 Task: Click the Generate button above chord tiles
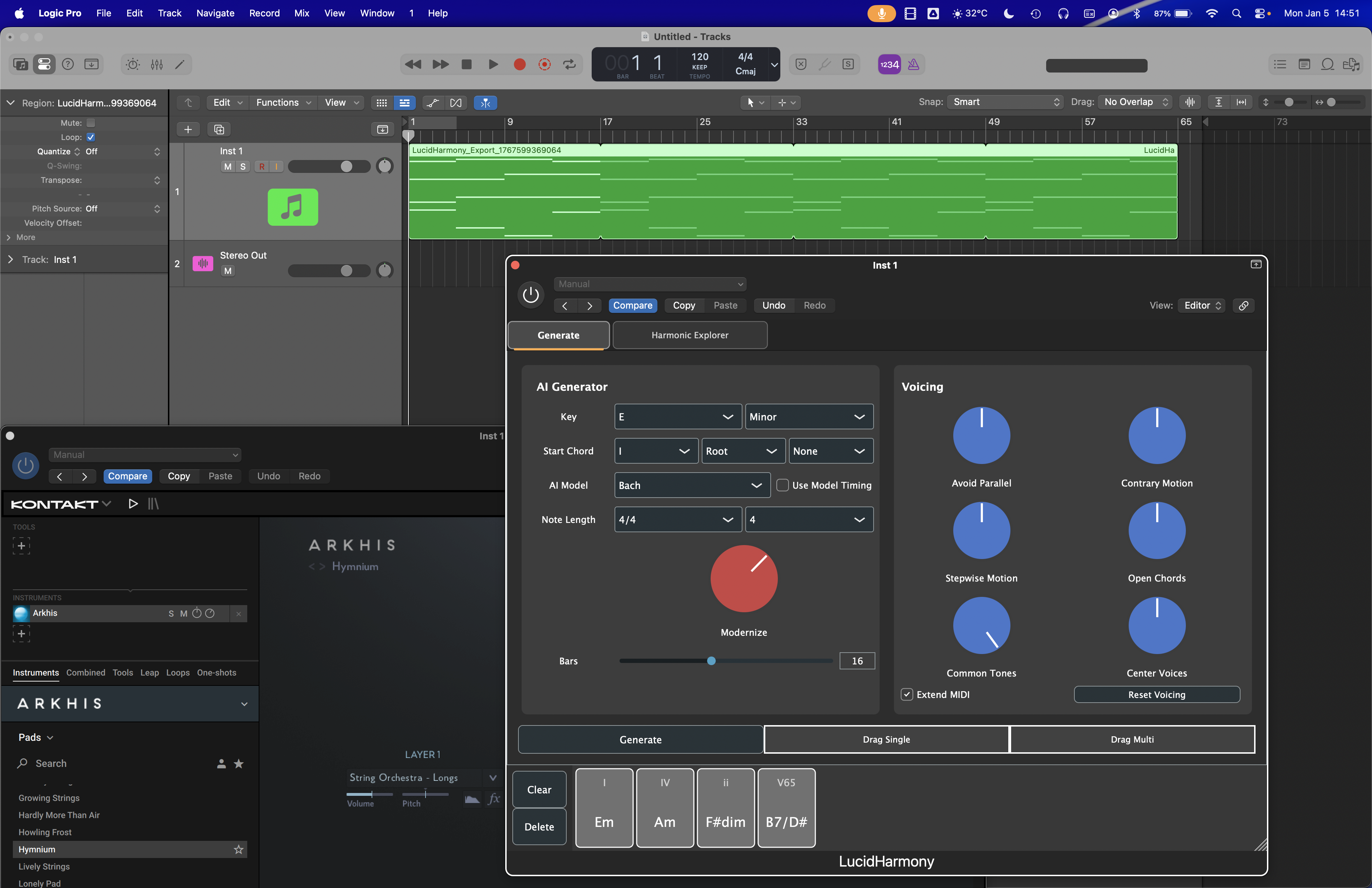641,739
